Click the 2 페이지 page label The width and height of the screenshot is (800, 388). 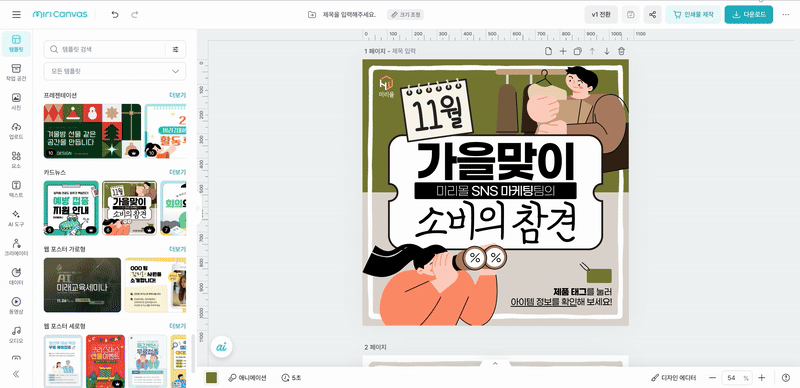click(x=375, y=347)
